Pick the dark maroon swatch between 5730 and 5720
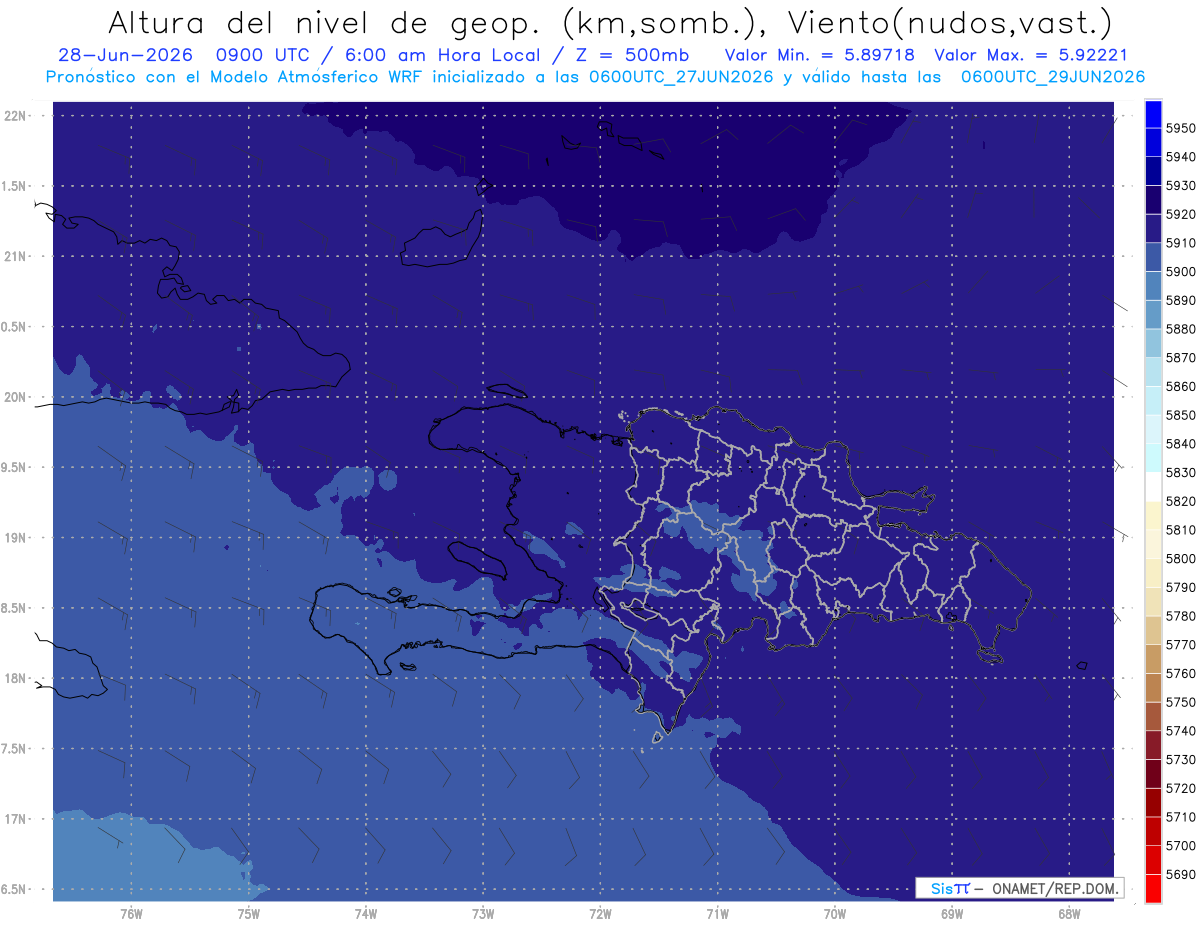The image size is (1200, 927). tap(1153, 773)
